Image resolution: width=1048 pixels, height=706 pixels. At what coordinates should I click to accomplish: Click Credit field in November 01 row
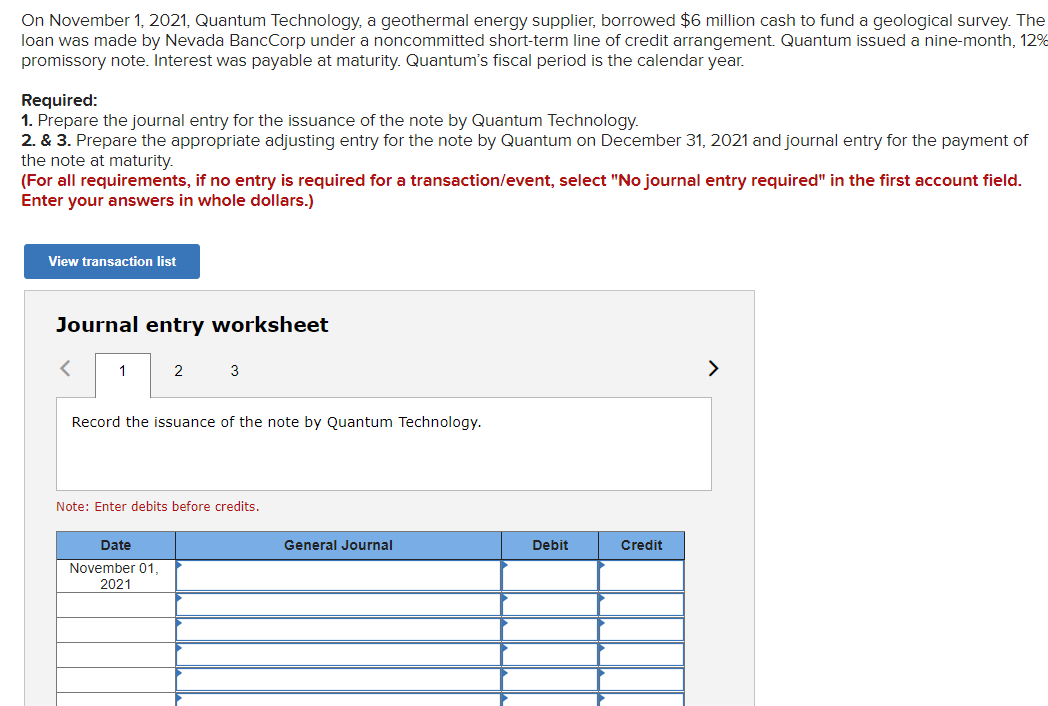(642, 576)
